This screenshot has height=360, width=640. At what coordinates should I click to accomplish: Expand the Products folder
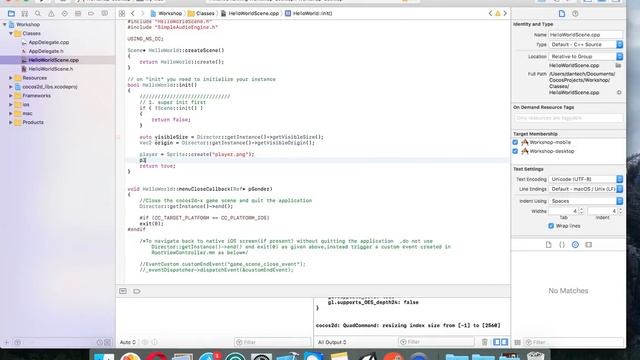[x=11, y=122]
